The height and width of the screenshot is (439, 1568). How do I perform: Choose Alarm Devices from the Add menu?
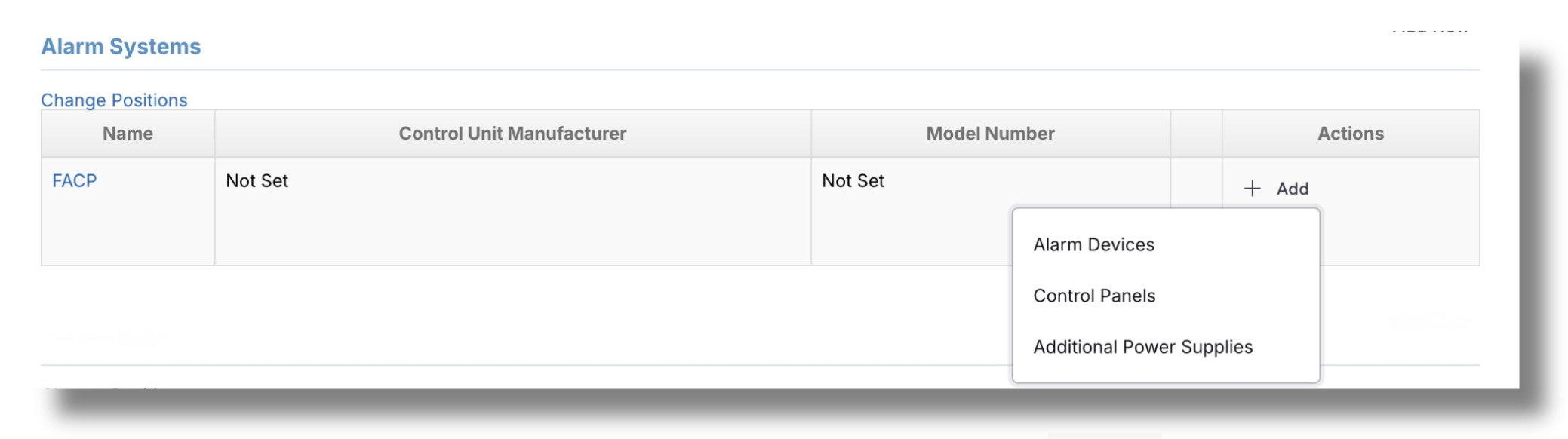(x=1093, y=244)
